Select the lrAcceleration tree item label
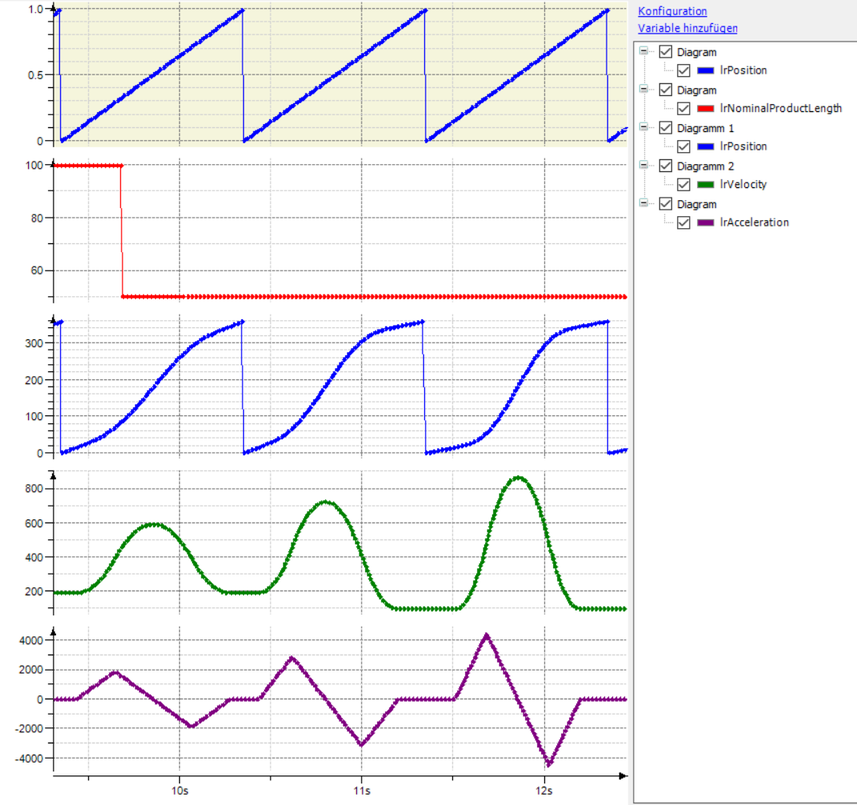Image resolution: width=857 pixels, height=805 pixels. tap(754, 223)
